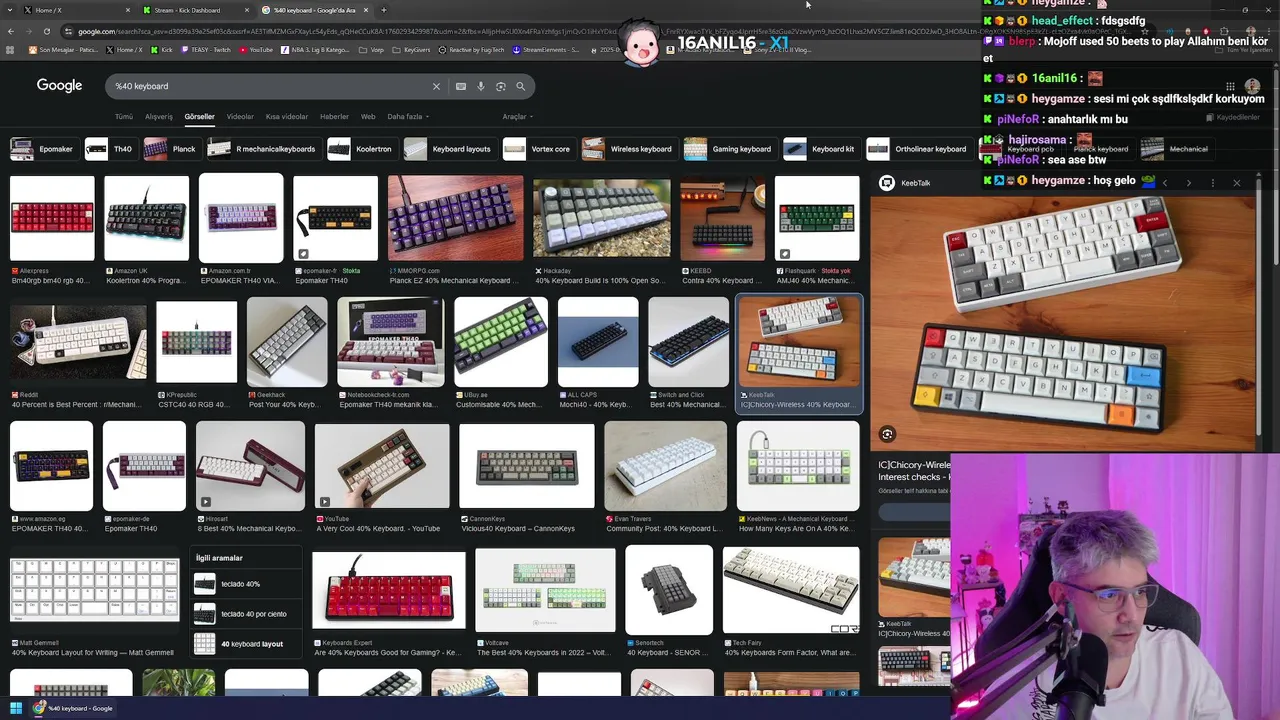The width and height of the screenshot is (1280, 720).
Task: Open the KeebTalk source icon in preview
Action: [x=886, y=183]
